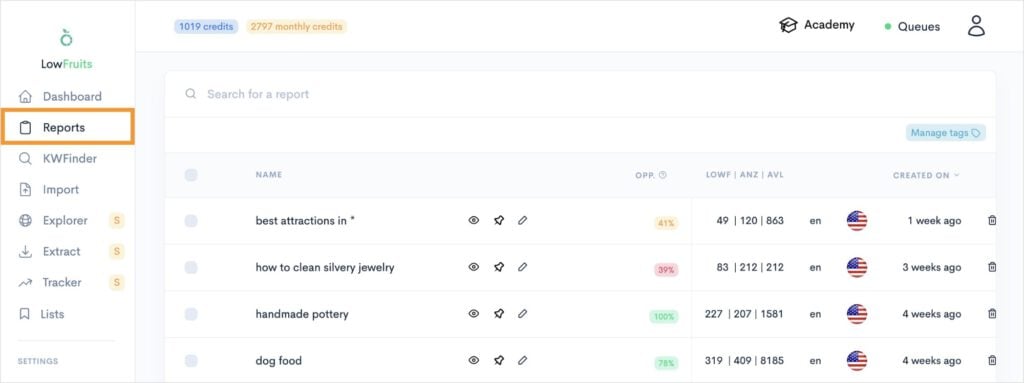
Task: Open the Dashboard menu item
Action: tap(72, 97)
